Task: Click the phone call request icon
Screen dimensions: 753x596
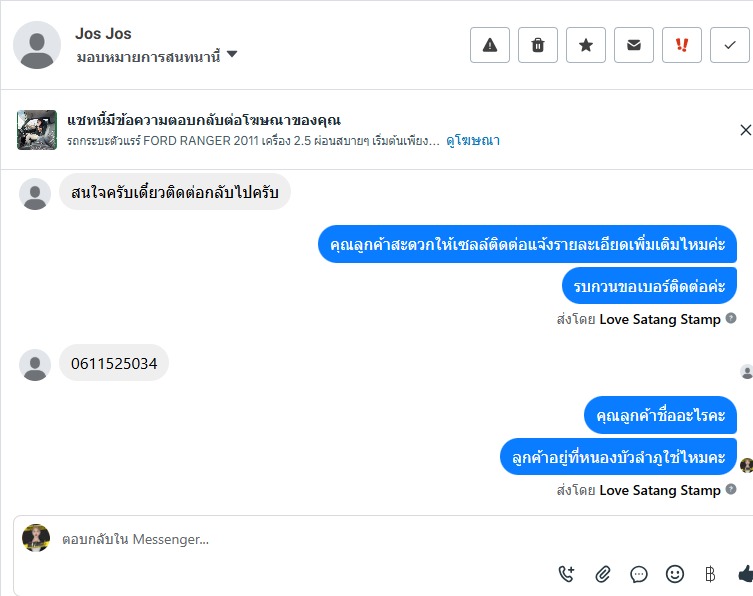Action: click(566, 574)
